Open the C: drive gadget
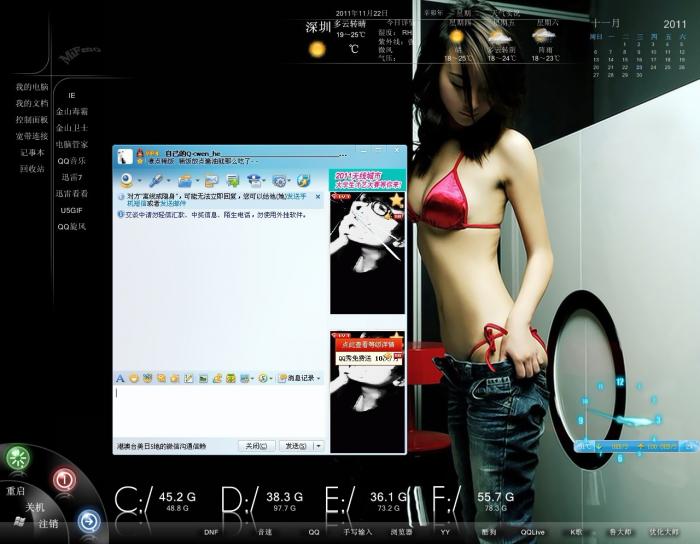Viewport: 700px width, 544px height. pyautogui.click(x=155, y=499)
